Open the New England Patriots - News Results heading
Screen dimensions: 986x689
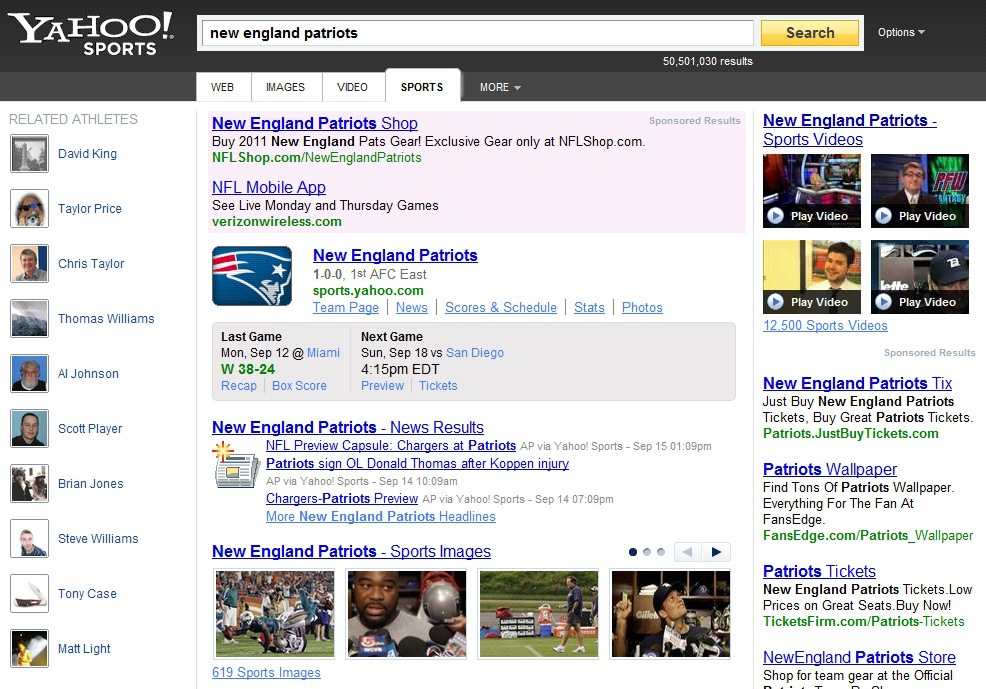pos(348,427)
